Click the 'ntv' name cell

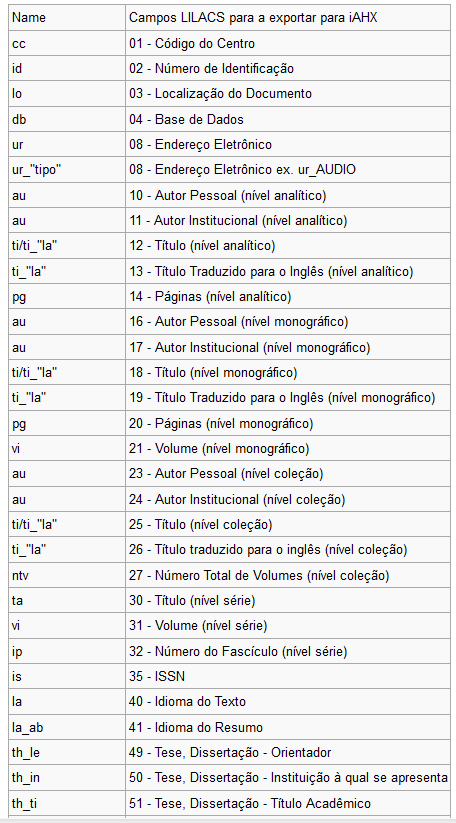[67, 576]
